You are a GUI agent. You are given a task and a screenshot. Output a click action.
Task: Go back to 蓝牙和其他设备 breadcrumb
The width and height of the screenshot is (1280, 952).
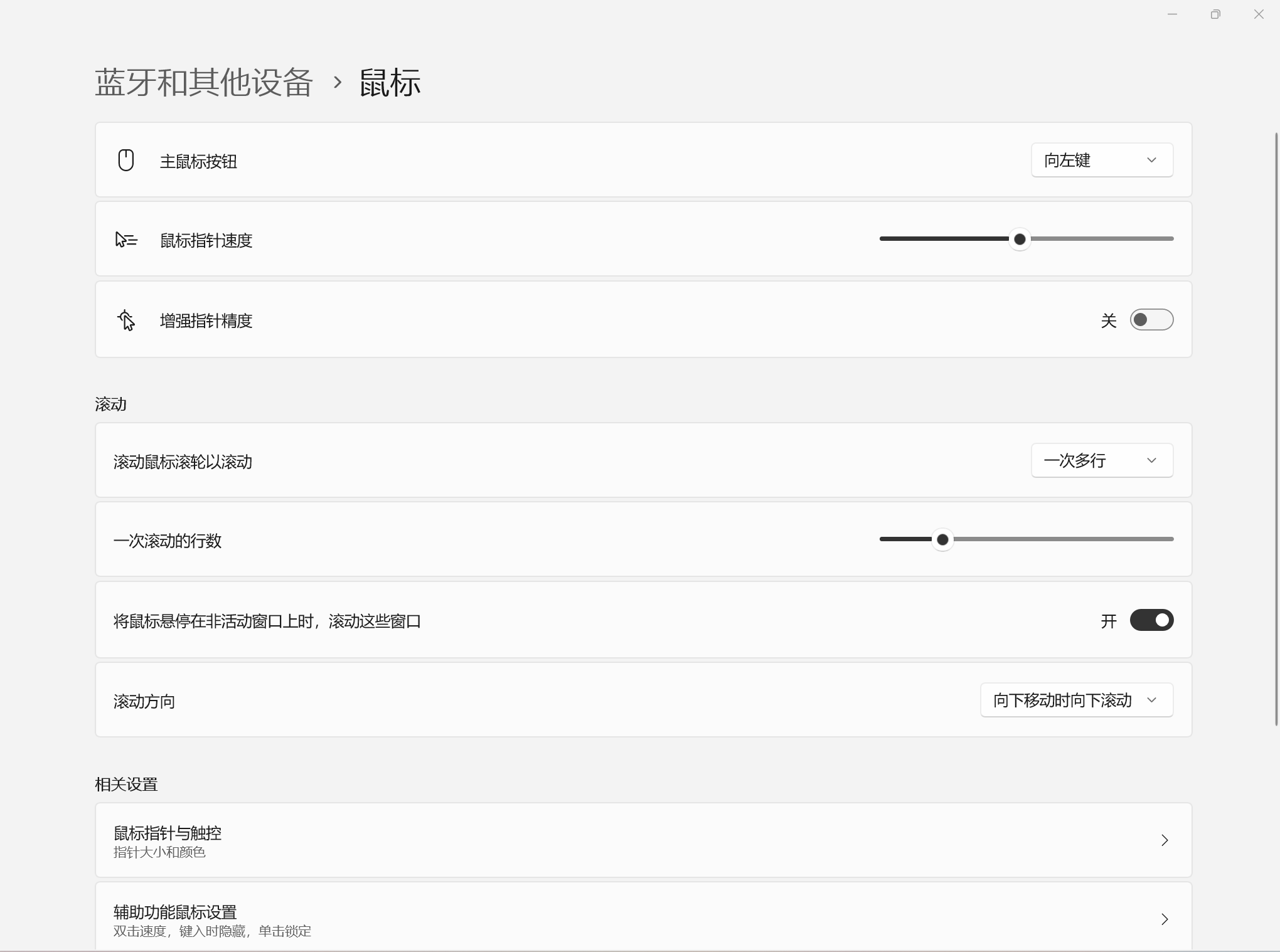(x=204, y=82)
